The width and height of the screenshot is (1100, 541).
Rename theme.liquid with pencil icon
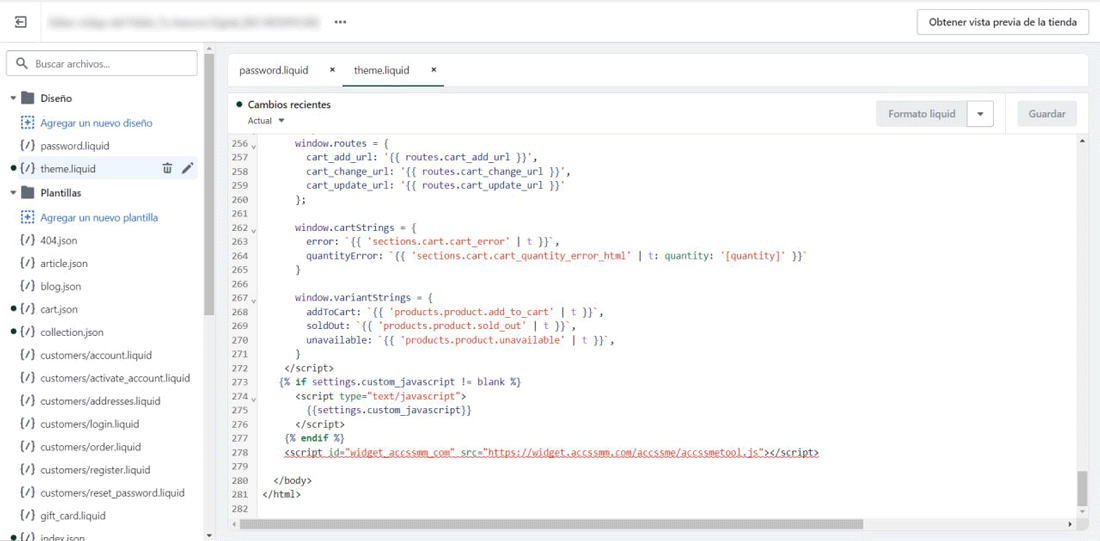[187, 168]
